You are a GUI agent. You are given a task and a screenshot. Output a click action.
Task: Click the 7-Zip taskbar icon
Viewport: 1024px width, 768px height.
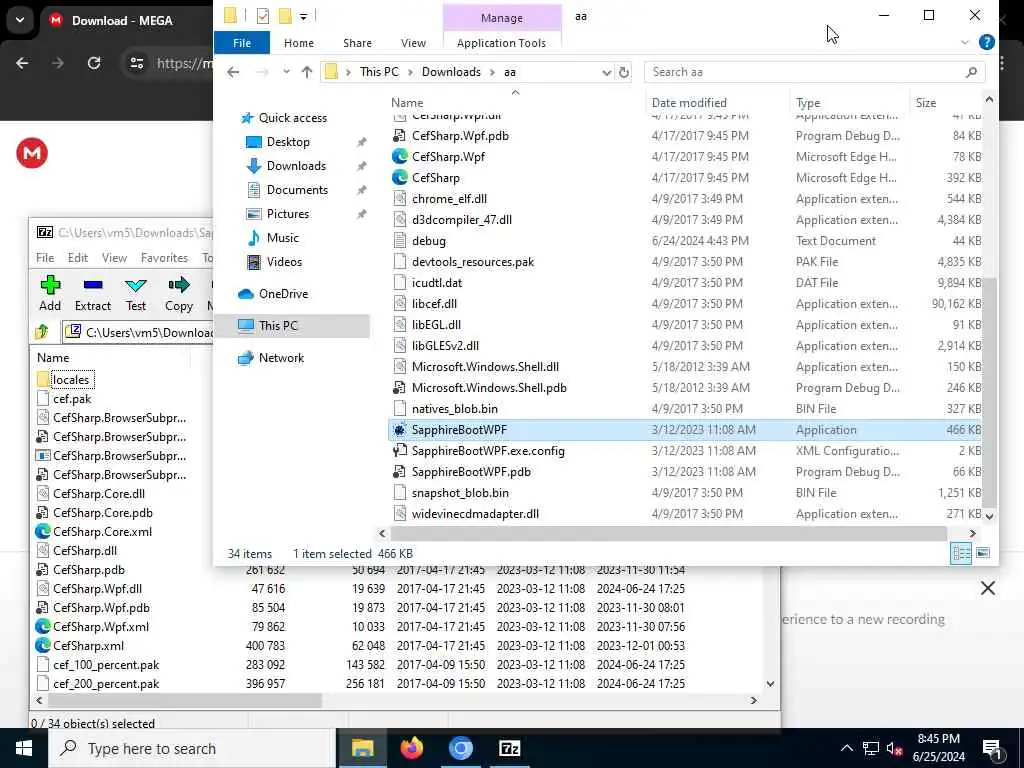(509, 748)
